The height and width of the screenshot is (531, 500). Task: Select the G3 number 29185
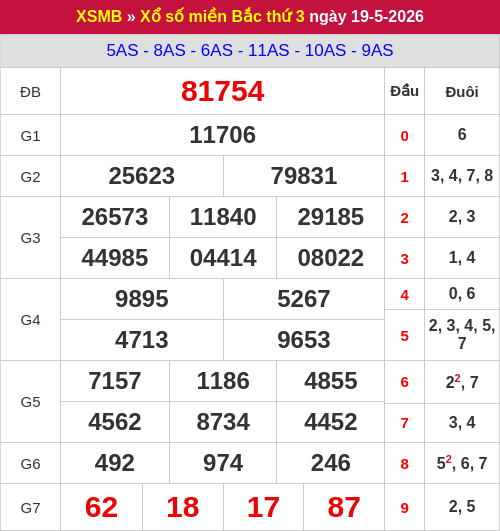click(x=331, y=217)
